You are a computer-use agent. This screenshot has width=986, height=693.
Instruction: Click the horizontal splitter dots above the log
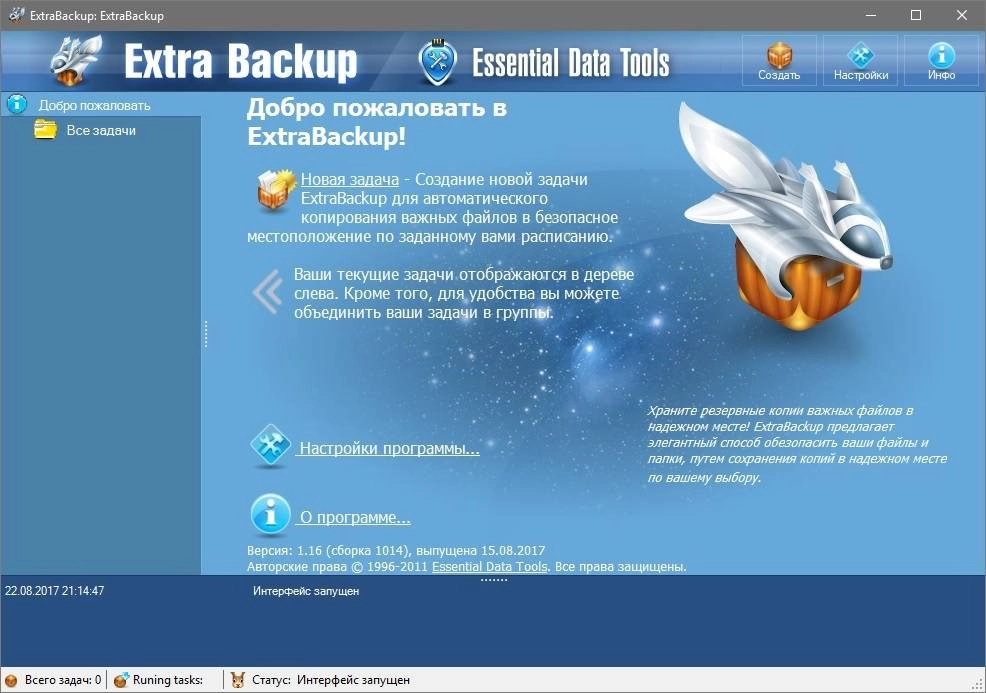494,579
